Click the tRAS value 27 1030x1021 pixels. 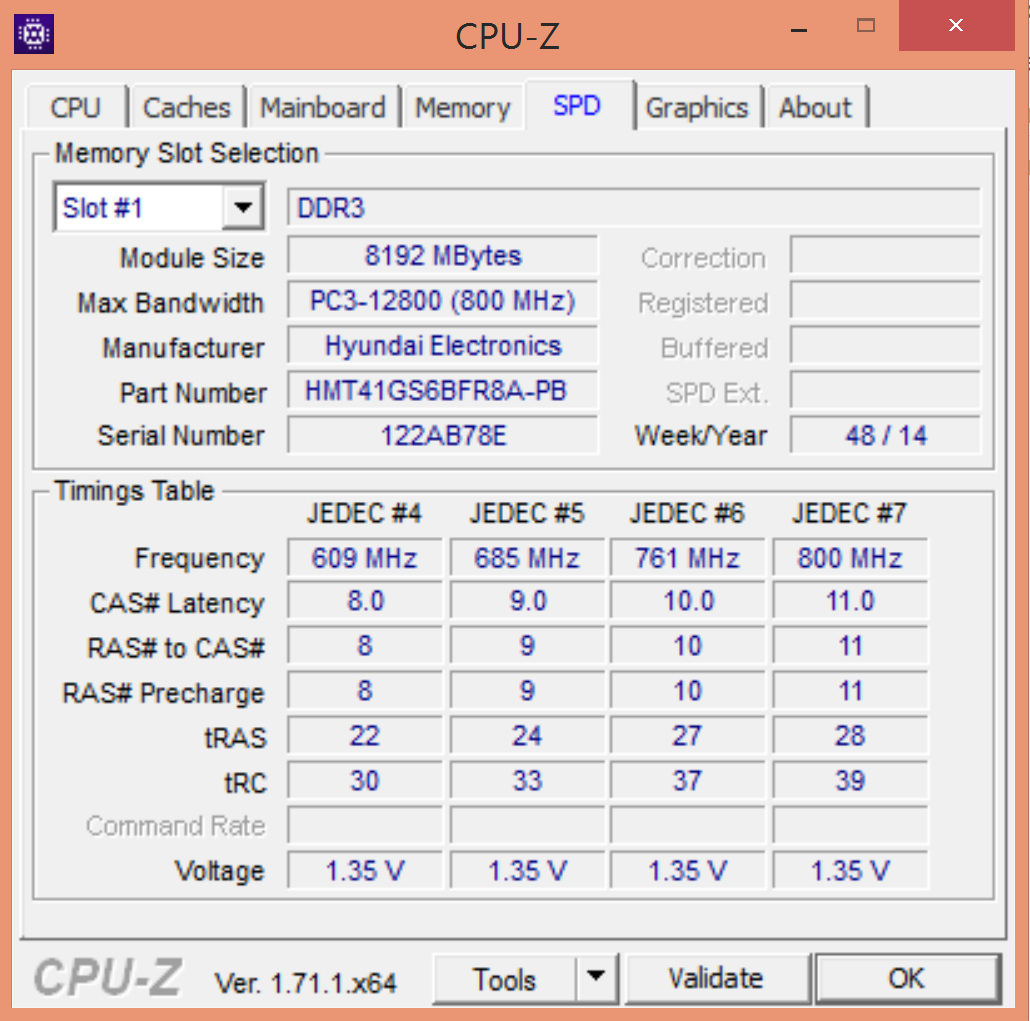coord(687,736)
